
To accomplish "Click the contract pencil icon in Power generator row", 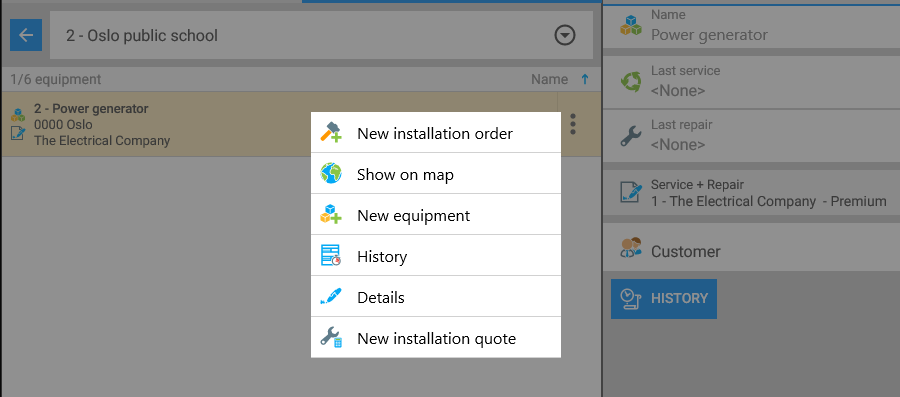I will 18,134.
